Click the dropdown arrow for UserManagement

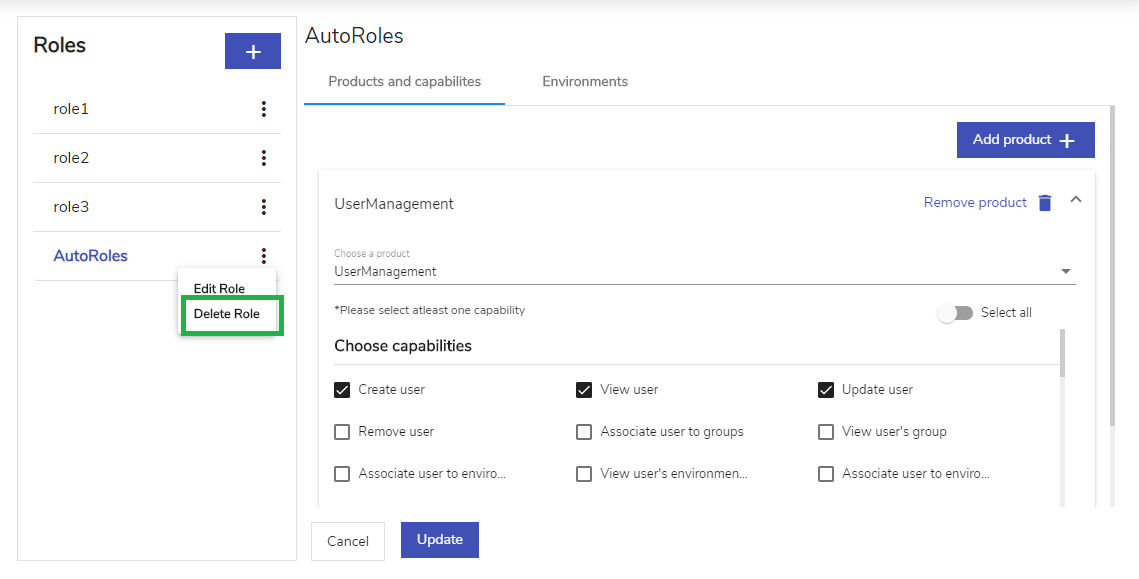coord(1066,272)
